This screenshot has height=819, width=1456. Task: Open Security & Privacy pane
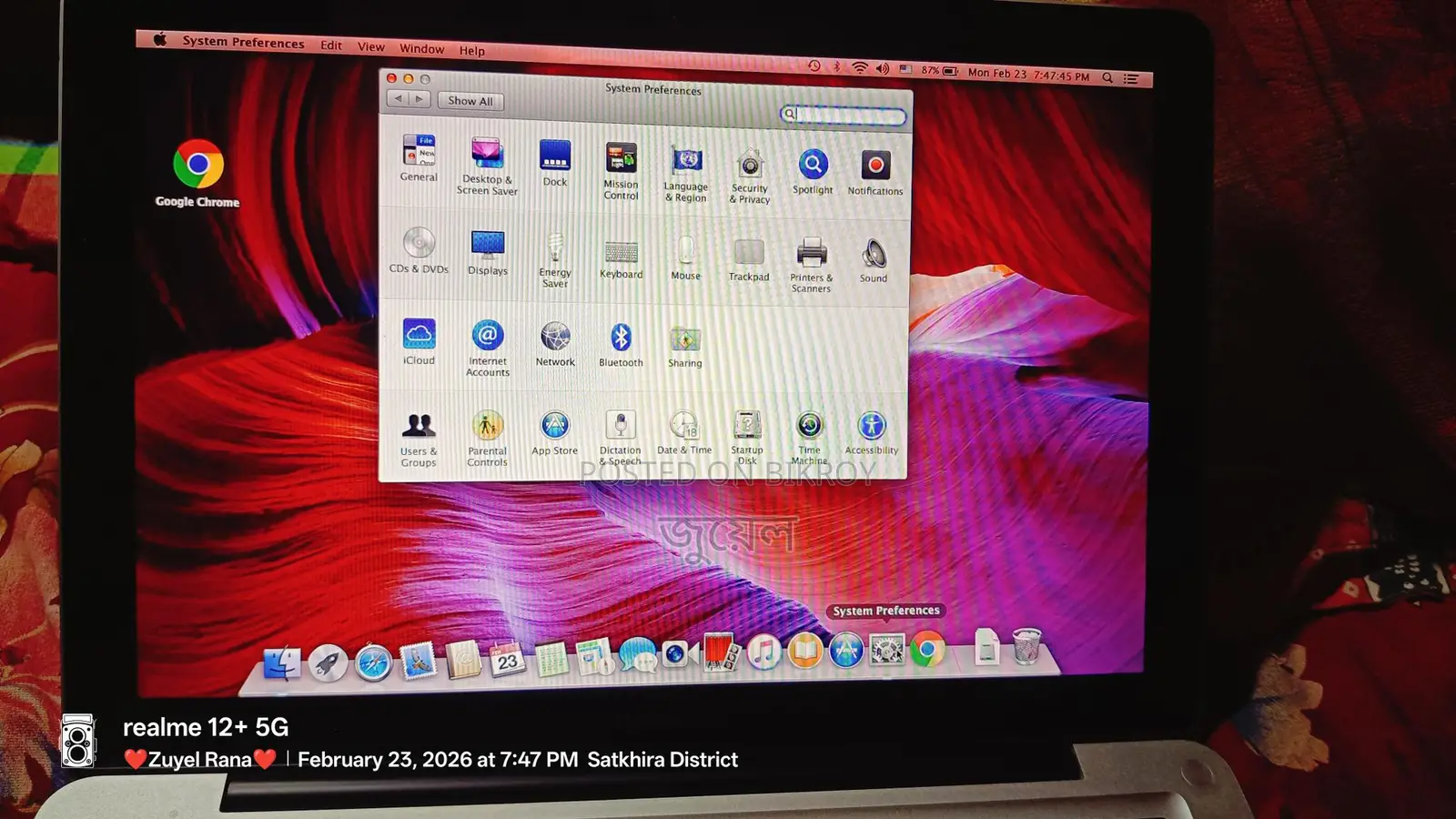(x=750, y=177)
